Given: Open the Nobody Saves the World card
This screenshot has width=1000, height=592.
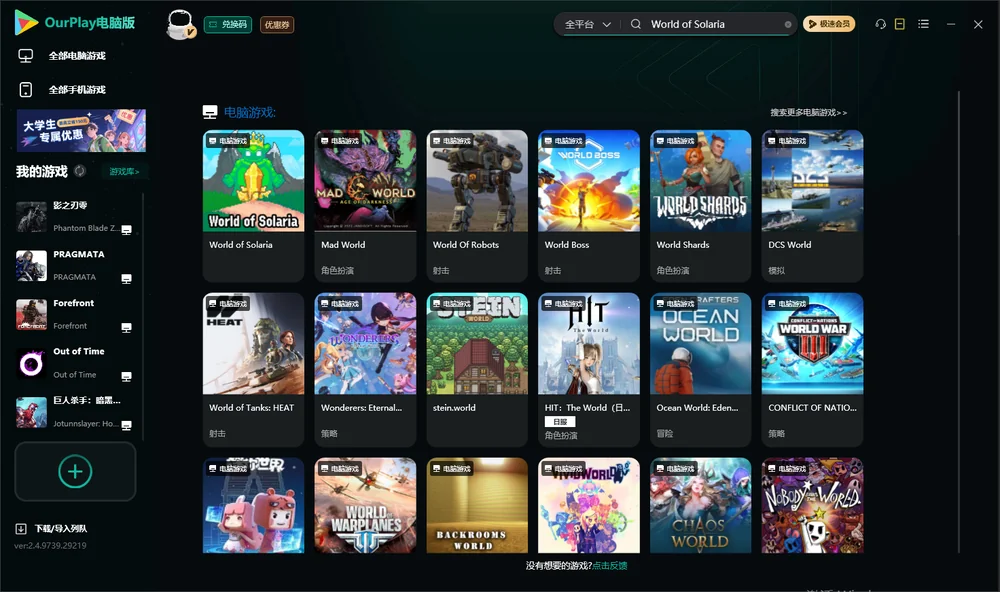Looking at the screenshot, I should 812,505.
